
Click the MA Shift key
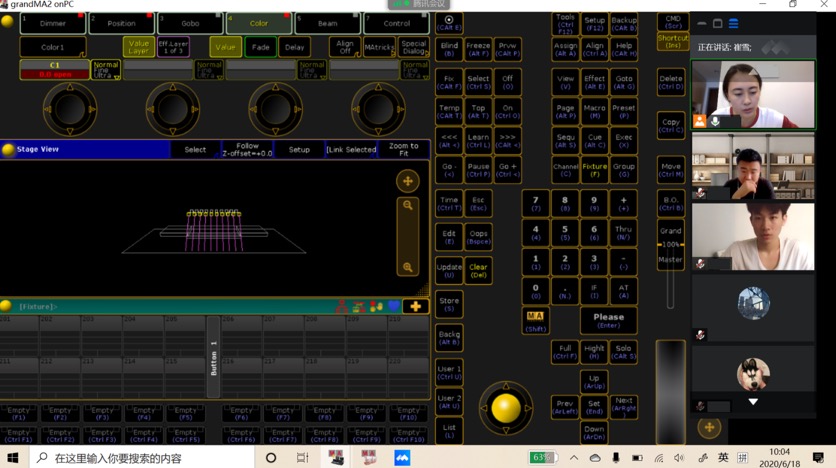(535, 322)
